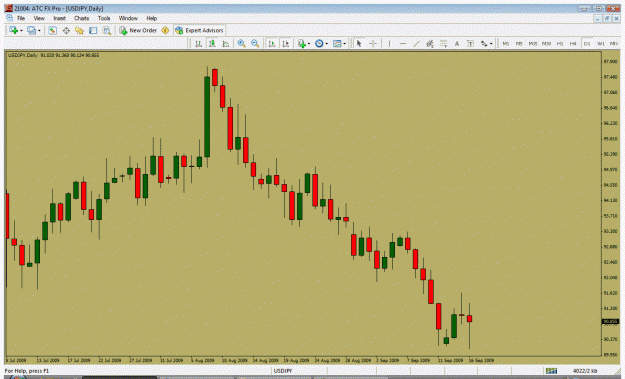Viewport: 625px width, 379px height.
Task: Toggle the Data Window crosshair-target icon
Action: 66,30
